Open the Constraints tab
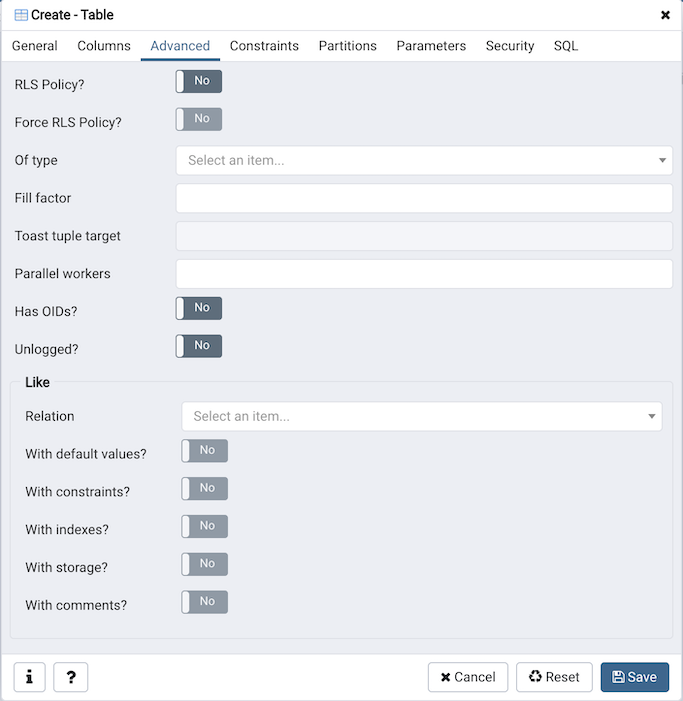 pyautogui.click(x=264, y=46)
